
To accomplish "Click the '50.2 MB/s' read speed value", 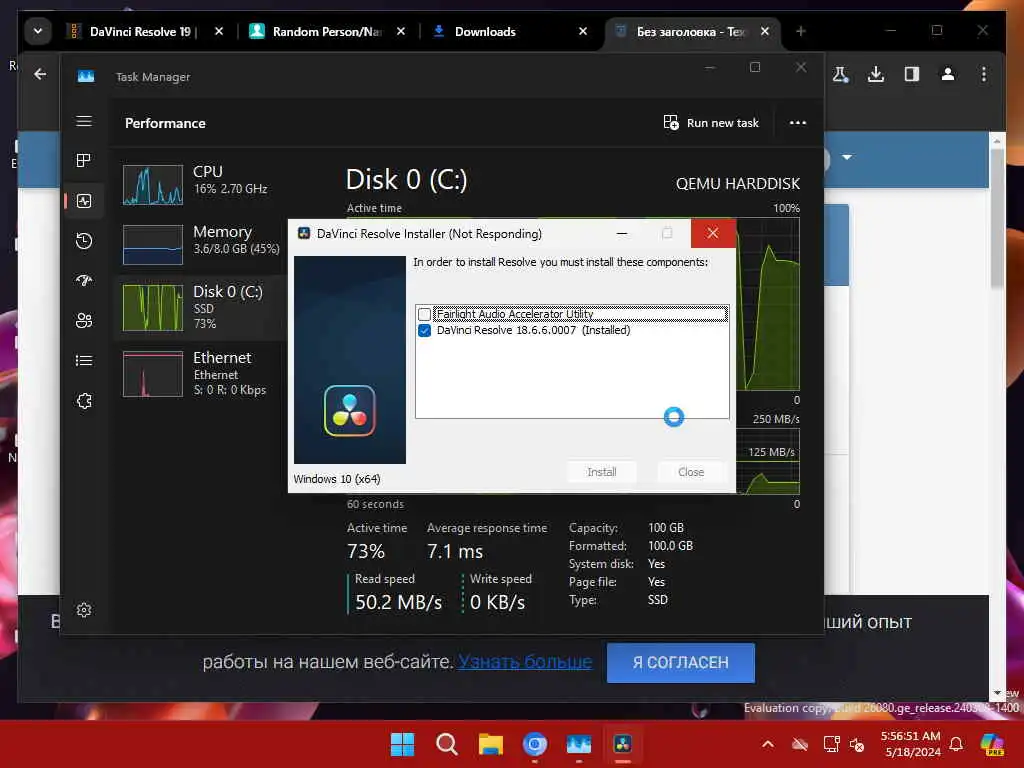I will [x=398, y=602].
